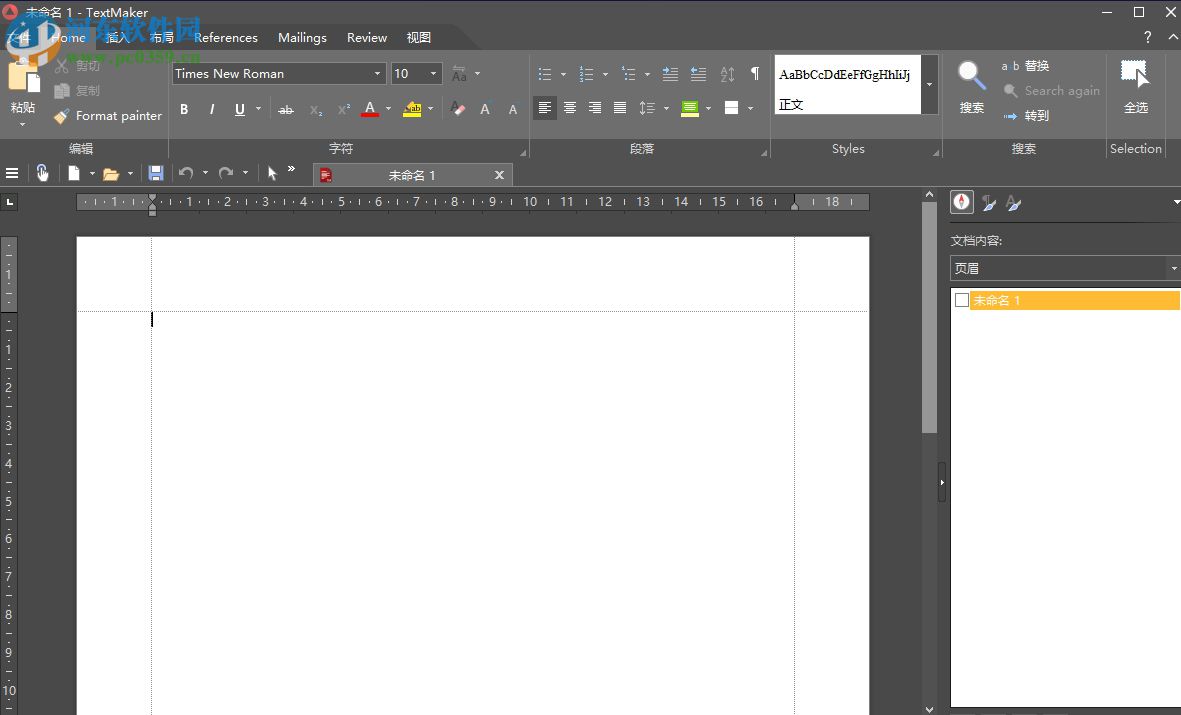Click the search magnifier icon
The width and height of the screenshot is (1181, 715).
point(971,76)
